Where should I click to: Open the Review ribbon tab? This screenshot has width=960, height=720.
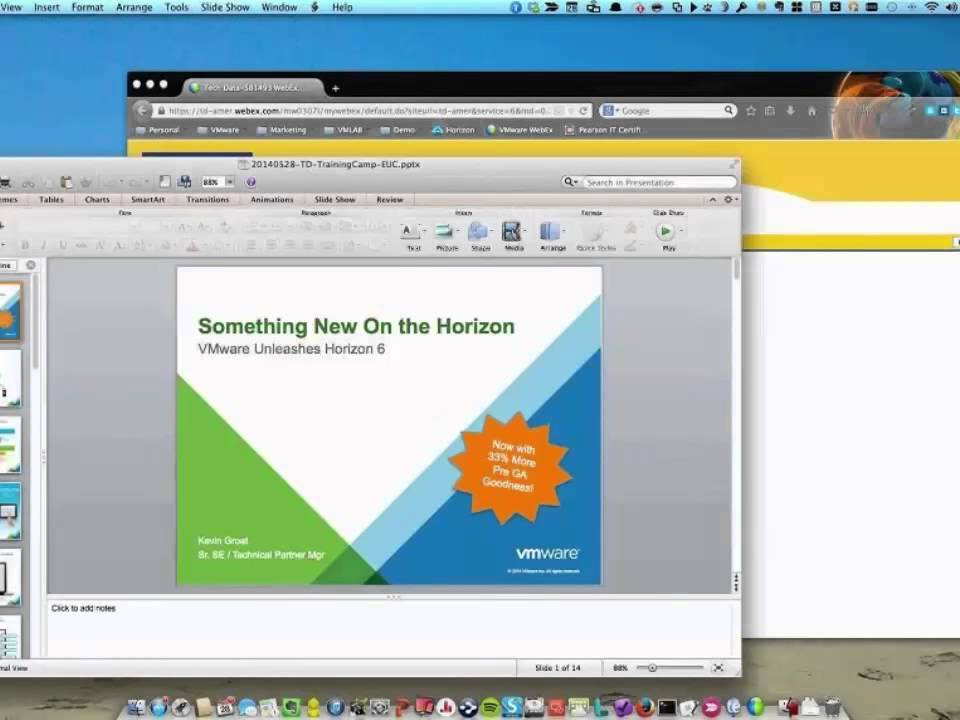coord(389,200)
